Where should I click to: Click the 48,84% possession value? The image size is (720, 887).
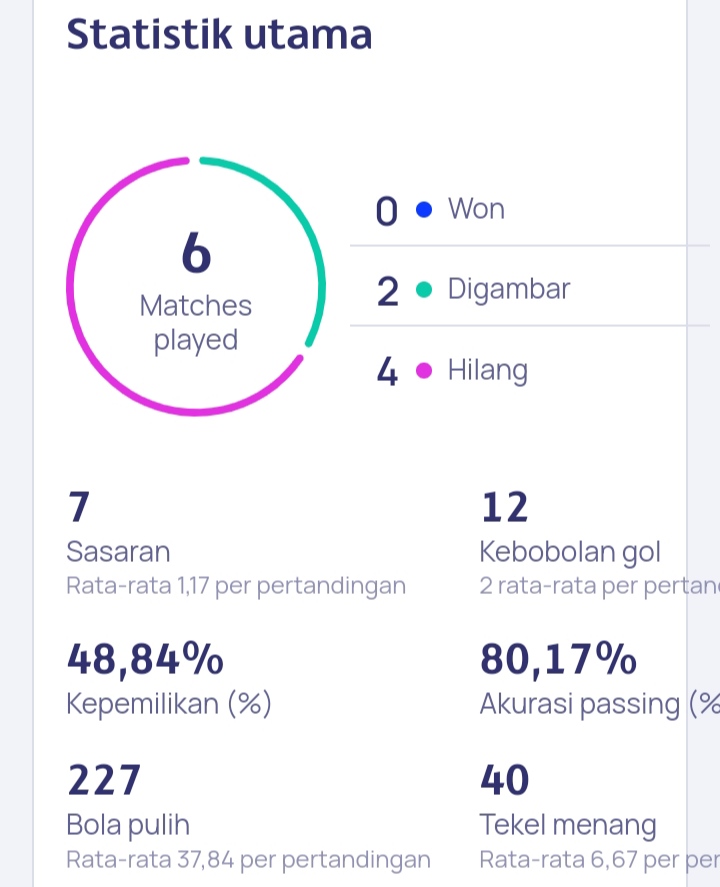144,658
